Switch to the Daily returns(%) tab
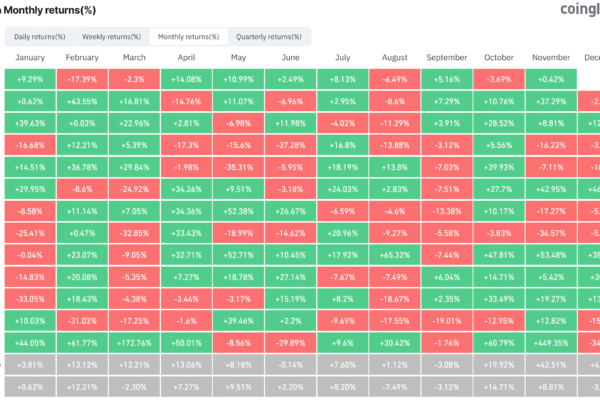Screen dimensions: 600x400 click(x=40, y=37)
